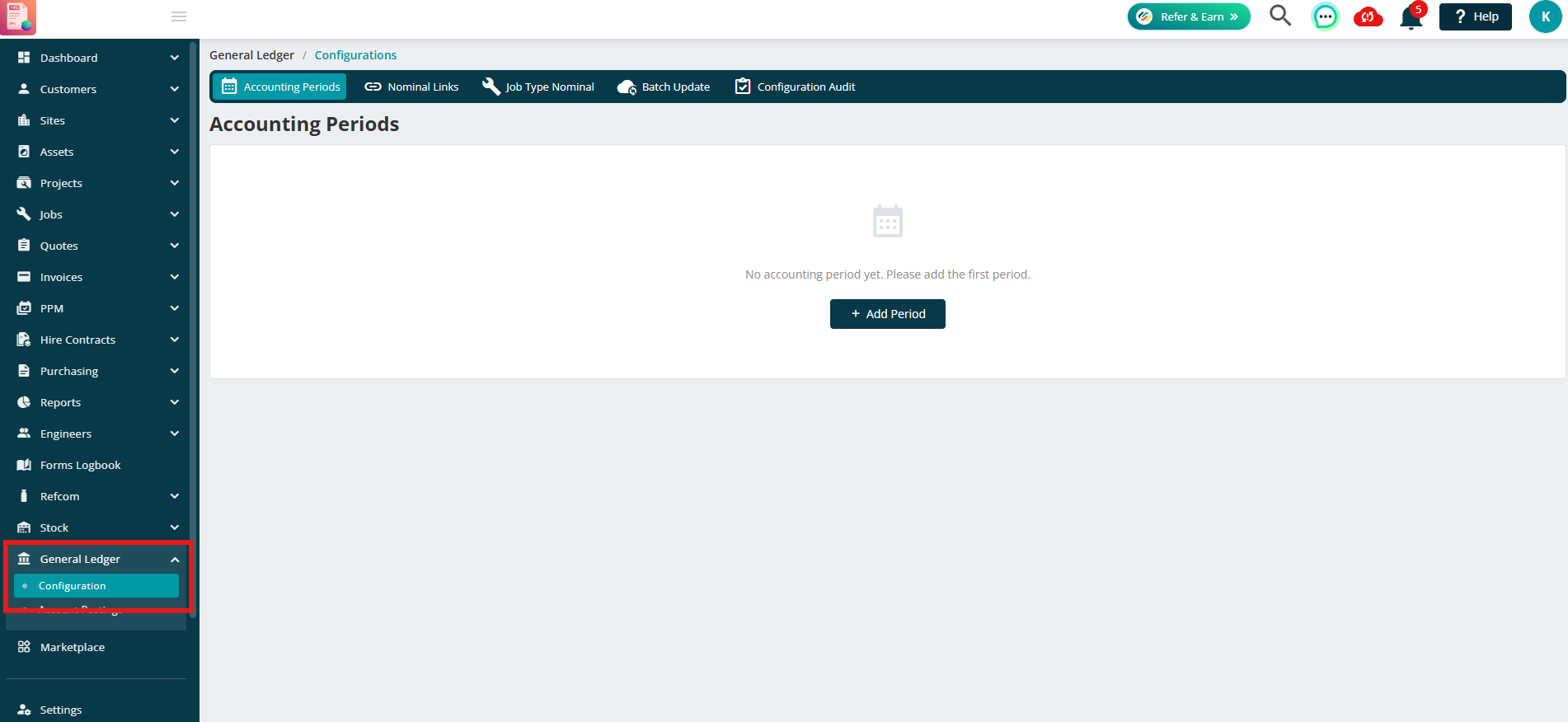Screen dimensions: 1568x722
Task: Open the Settings menu item
Action: [96, 710]
